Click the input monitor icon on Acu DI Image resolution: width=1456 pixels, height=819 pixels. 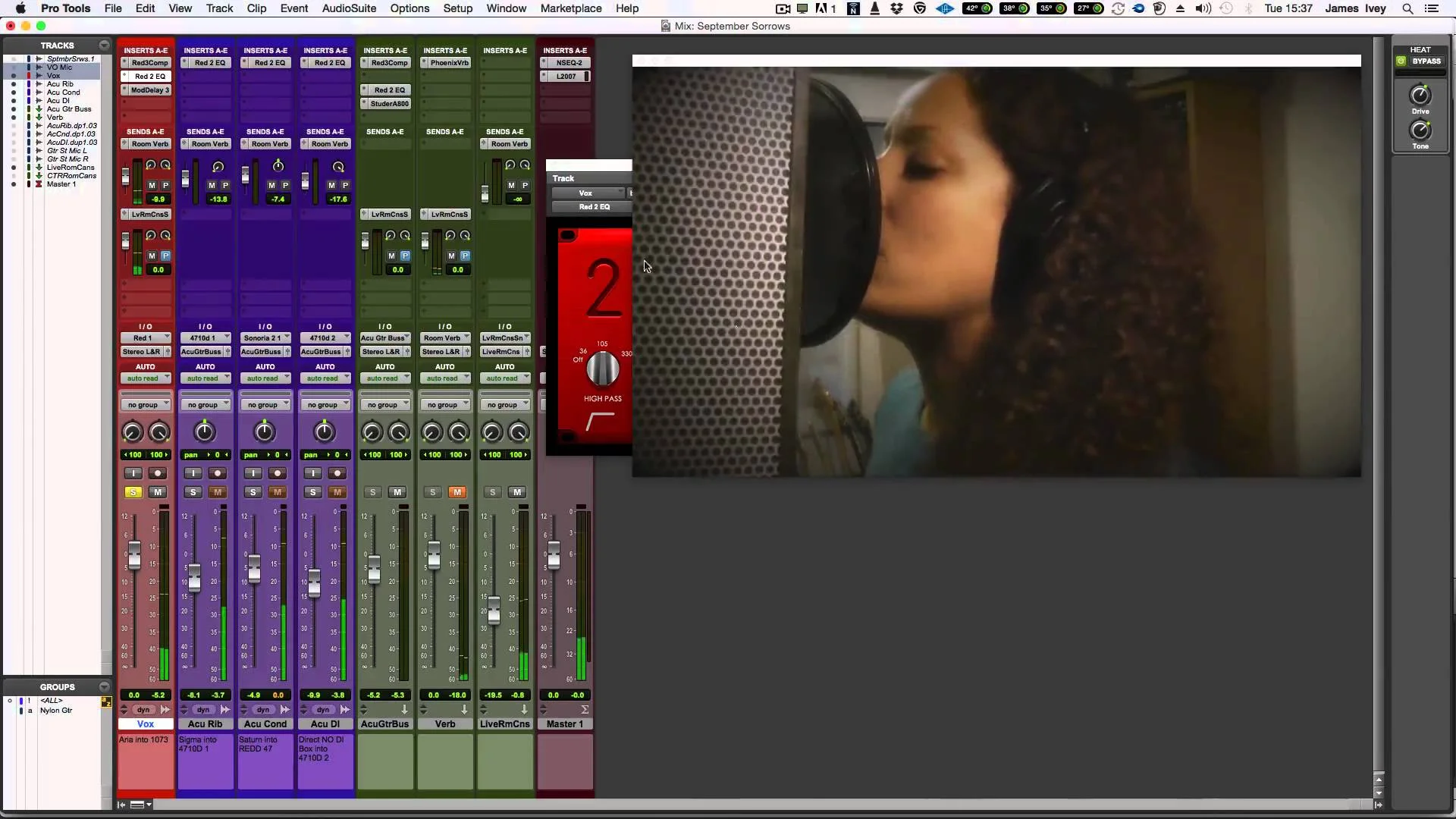pos(312,473)
